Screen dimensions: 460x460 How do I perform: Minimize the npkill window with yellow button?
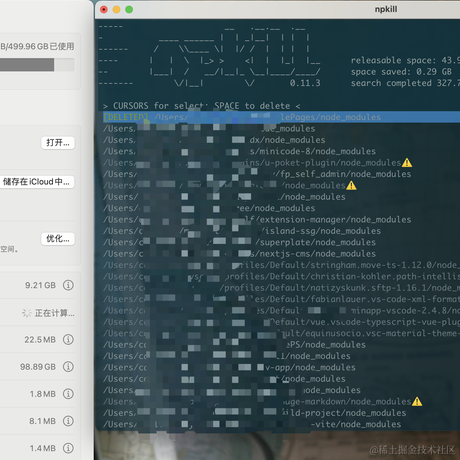(x=116, y=10)
